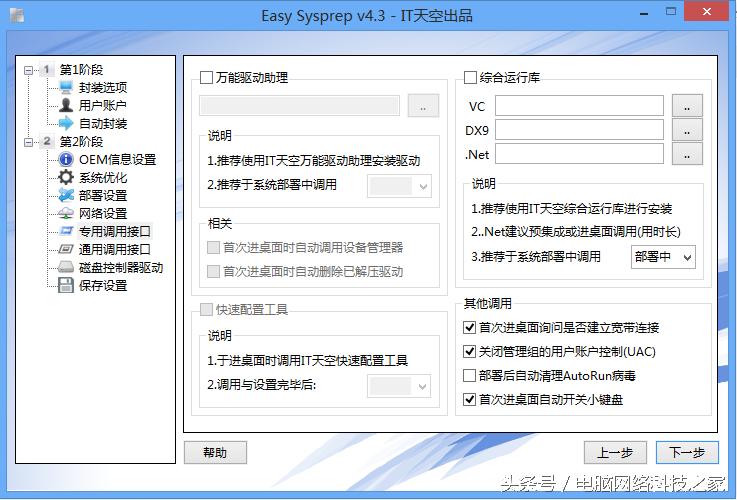Browse for 万能驱动助理 path
This screenshot has height=500, width=737.
[x=423, y=106]
